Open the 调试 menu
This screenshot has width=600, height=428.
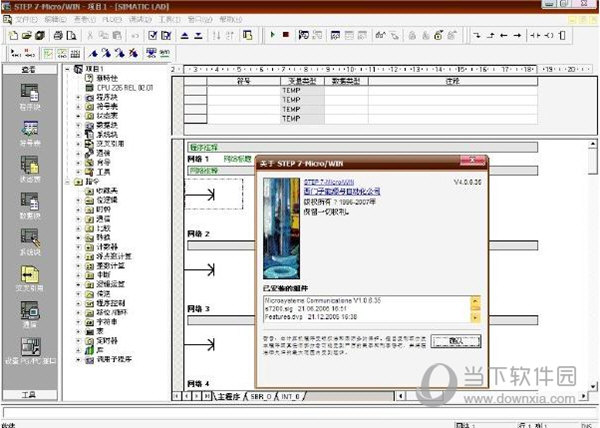140,19
